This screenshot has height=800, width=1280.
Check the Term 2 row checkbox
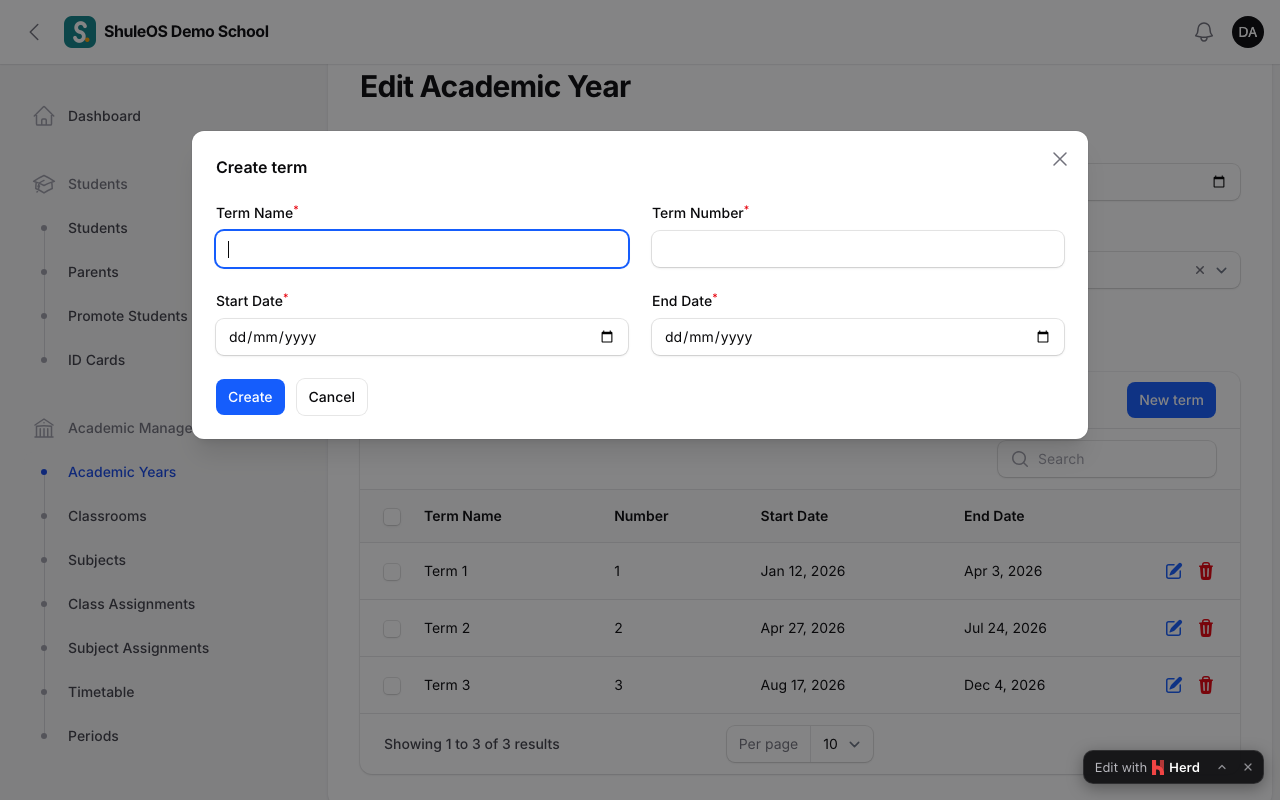(392, 628)
